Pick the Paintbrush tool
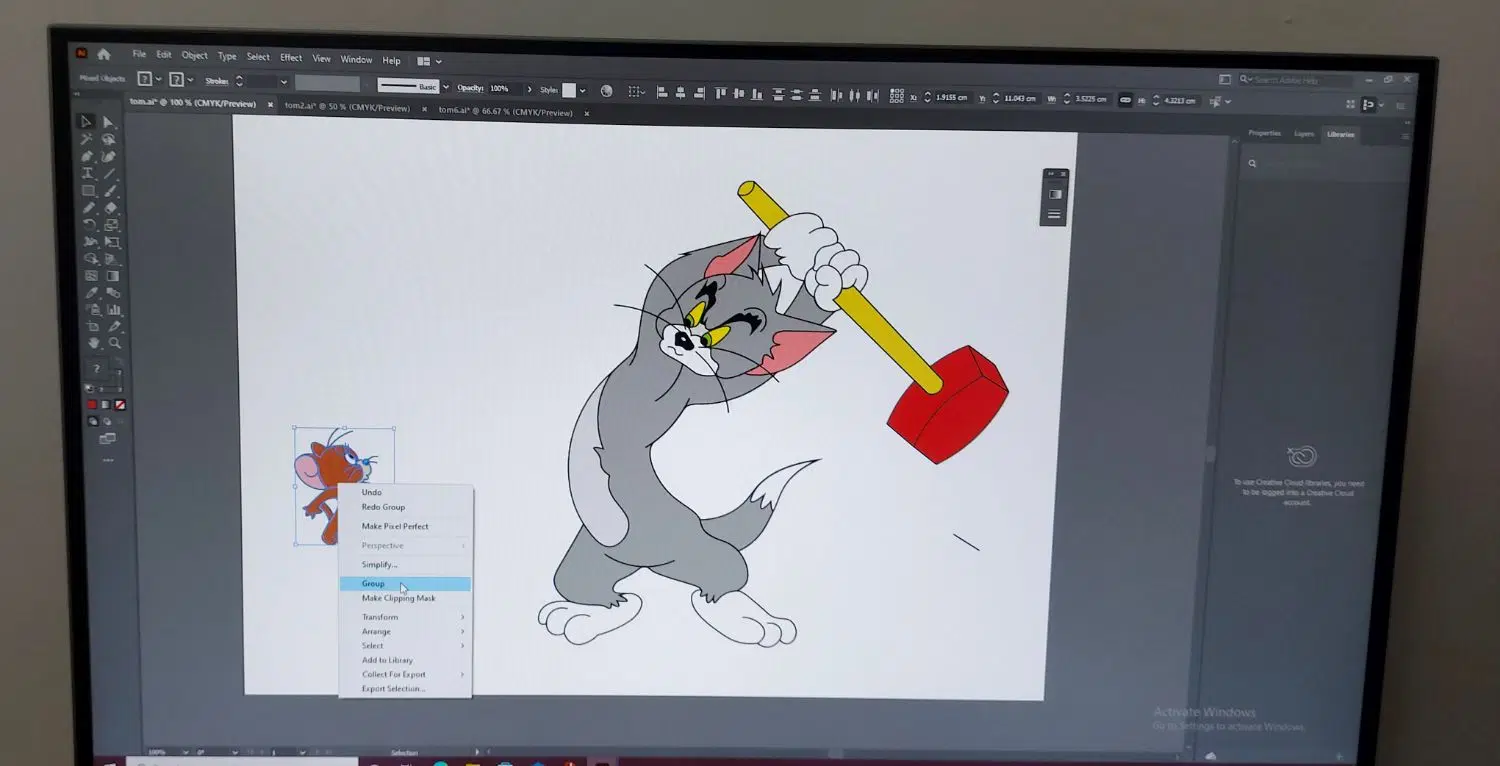The image size is (1500, 766). (x=110, y=191)
